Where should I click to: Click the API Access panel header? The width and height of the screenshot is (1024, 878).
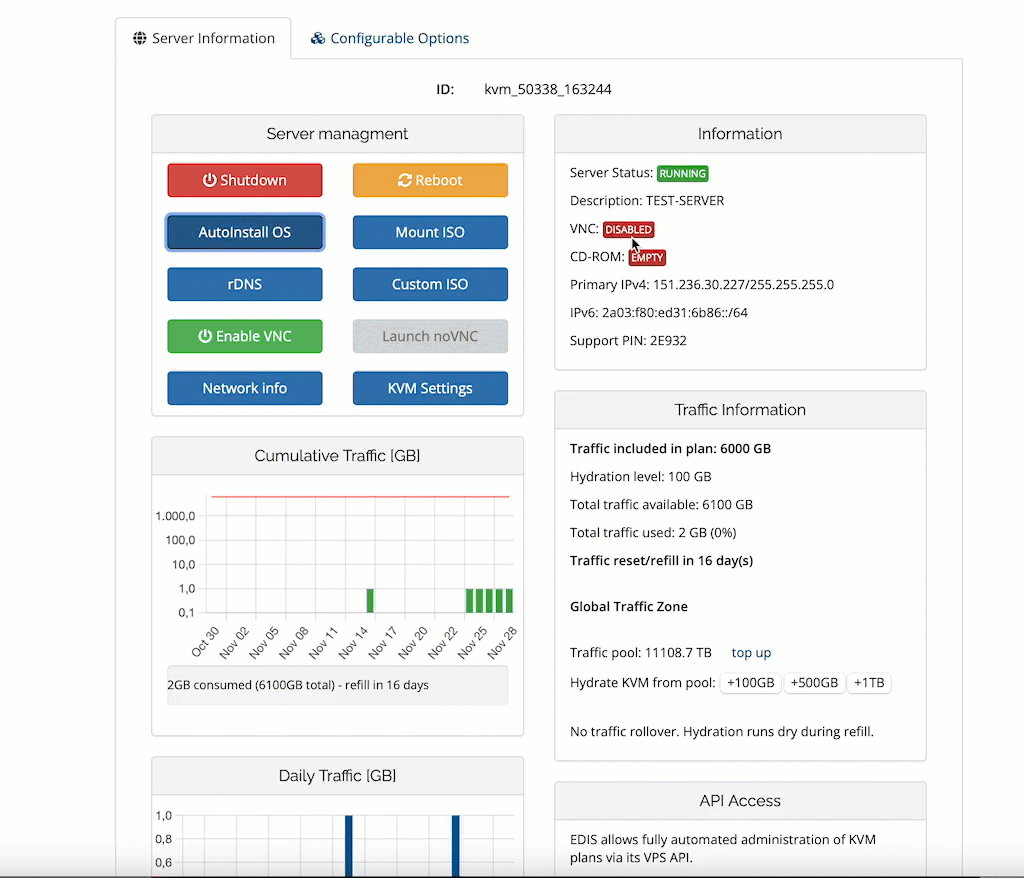point(741,801)
